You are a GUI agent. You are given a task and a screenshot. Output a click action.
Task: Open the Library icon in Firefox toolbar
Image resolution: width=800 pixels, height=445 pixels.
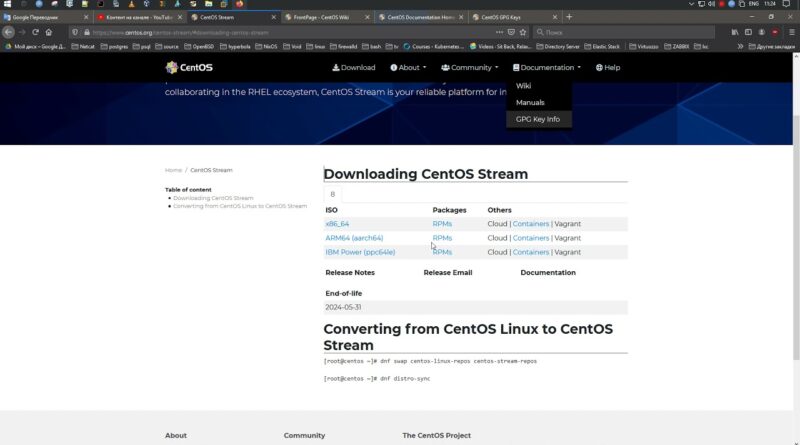point(735,32)
